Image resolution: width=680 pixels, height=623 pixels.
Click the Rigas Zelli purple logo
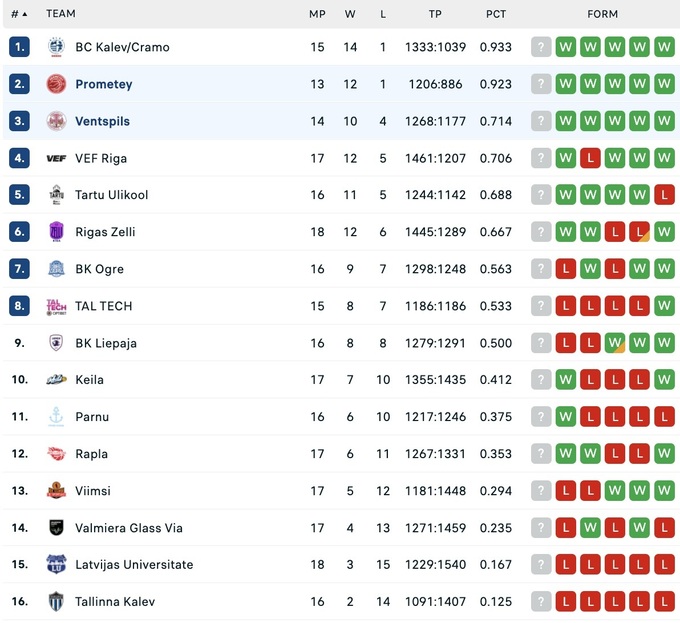click(x=56, y=232)
